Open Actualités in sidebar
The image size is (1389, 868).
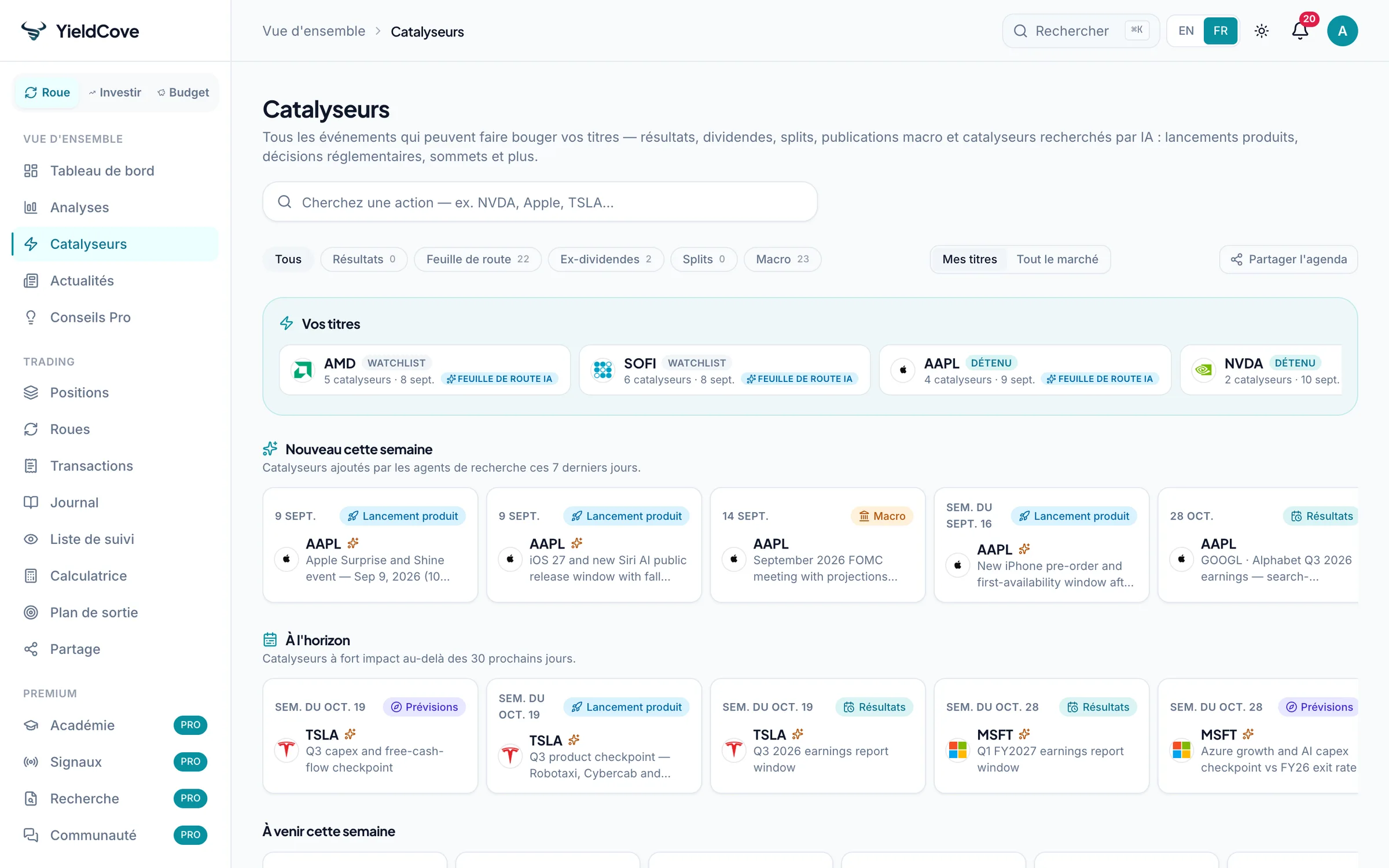point(115,281)
